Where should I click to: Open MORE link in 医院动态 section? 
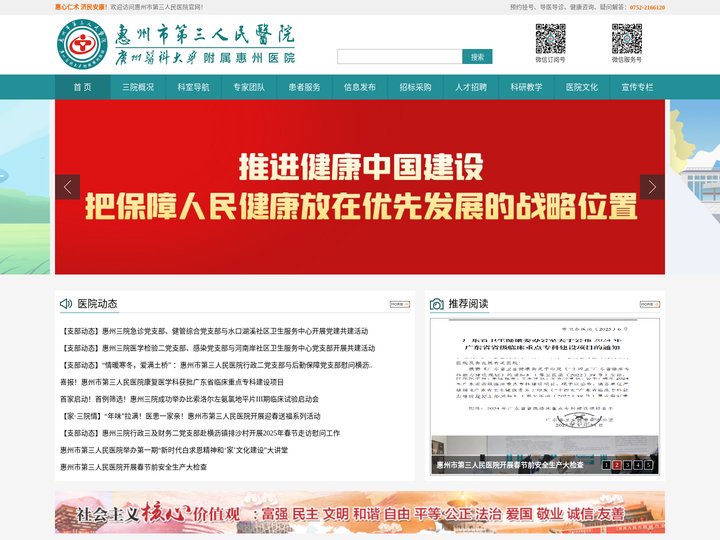(399, 304)
